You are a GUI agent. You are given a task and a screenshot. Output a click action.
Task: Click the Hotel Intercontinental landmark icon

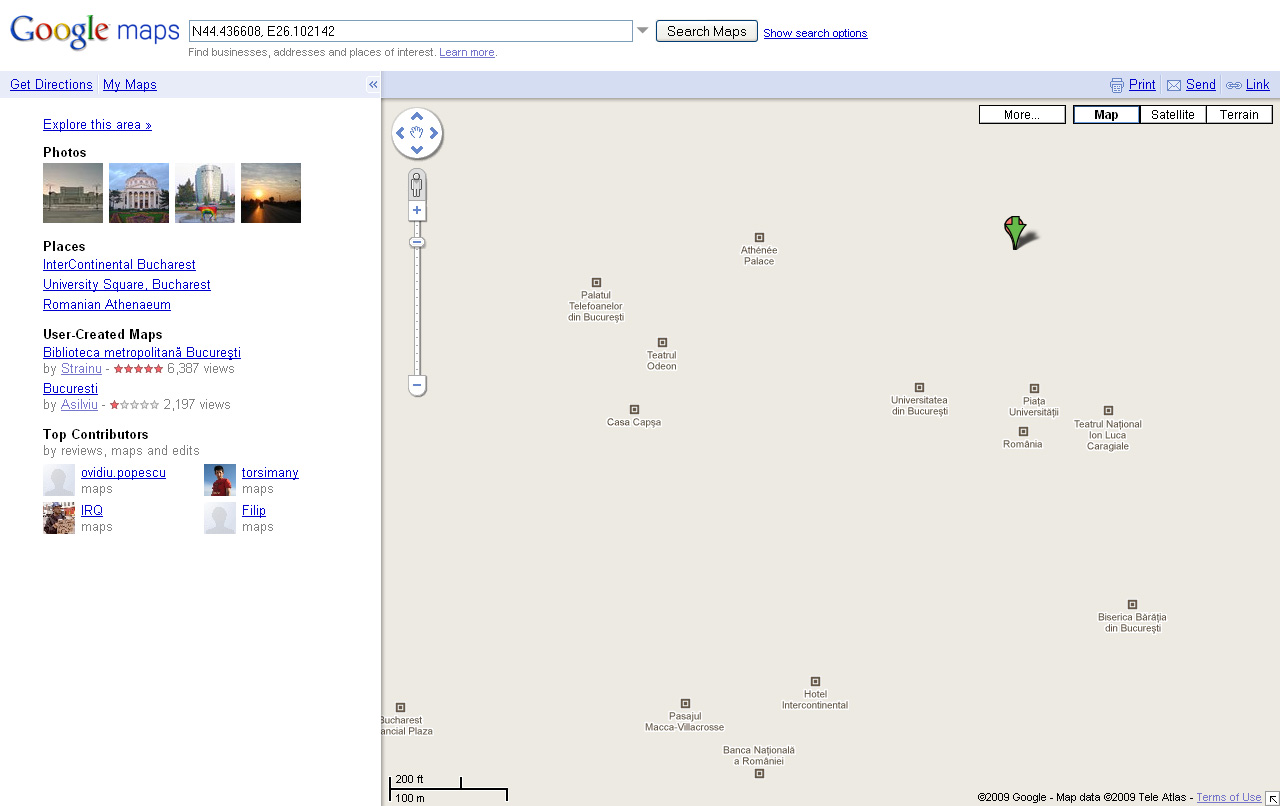pyautogui.click(x=815, y=681)
